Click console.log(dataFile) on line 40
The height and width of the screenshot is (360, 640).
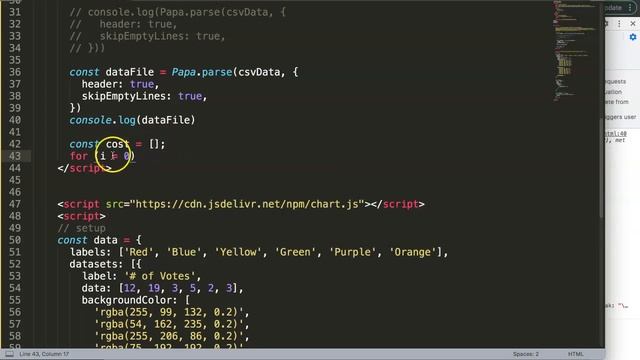pos(132,120)
